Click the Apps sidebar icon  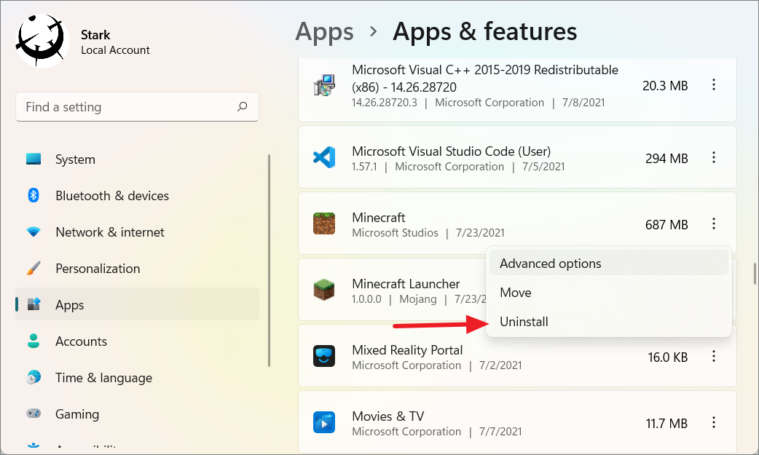click(x=34, y=304)
